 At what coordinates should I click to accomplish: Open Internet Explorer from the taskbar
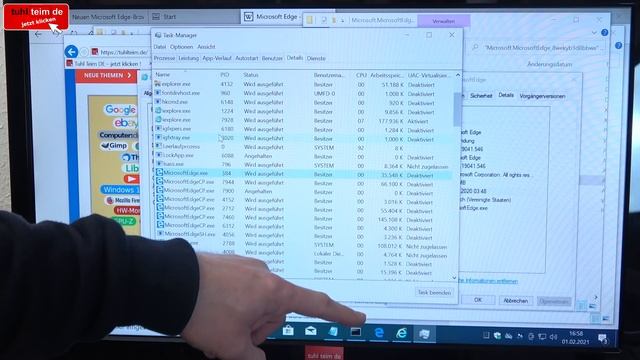click(402, 333)
